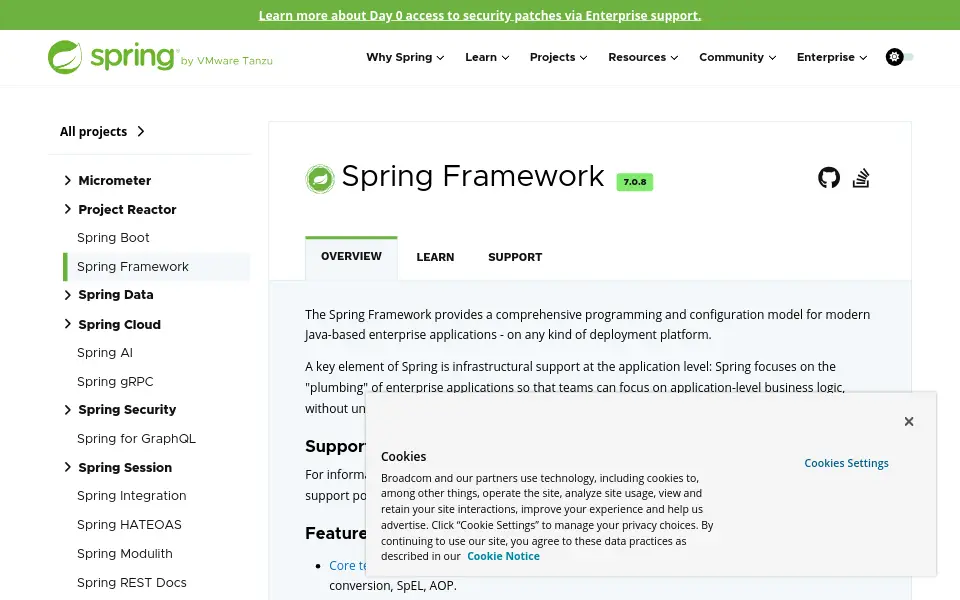
Task: Open Spring Integration project
Action: [x=132, y=496]
